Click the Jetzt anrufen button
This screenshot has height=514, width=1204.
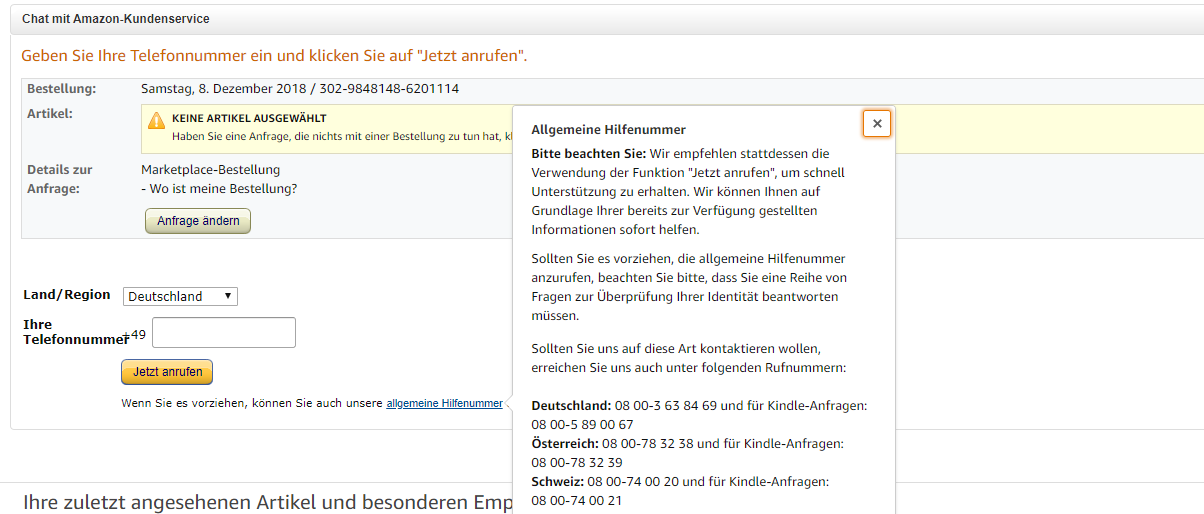click(x=167, y=372)
